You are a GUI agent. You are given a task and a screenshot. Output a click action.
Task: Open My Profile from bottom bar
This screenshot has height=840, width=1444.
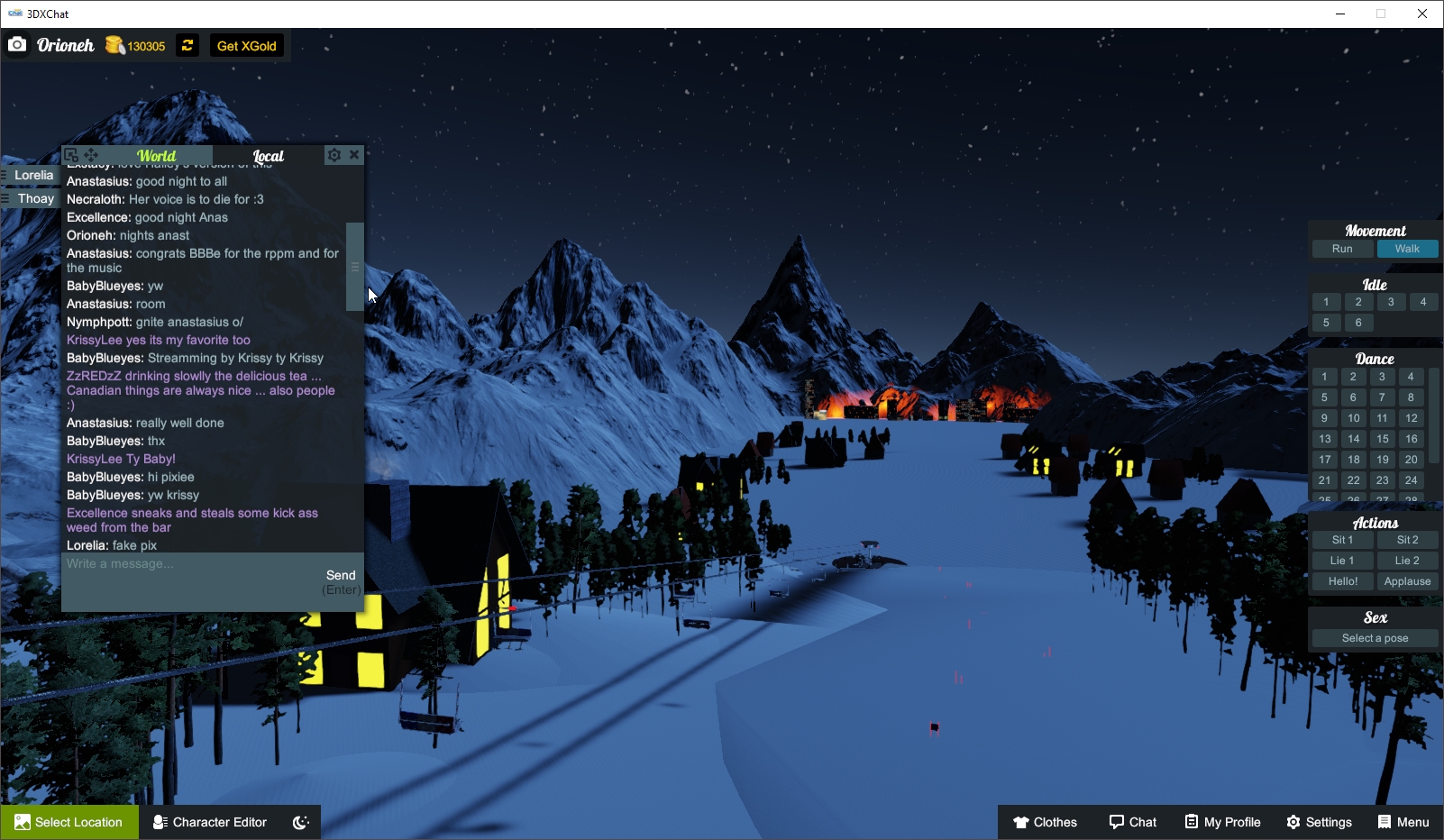(x=1222, y=821)
